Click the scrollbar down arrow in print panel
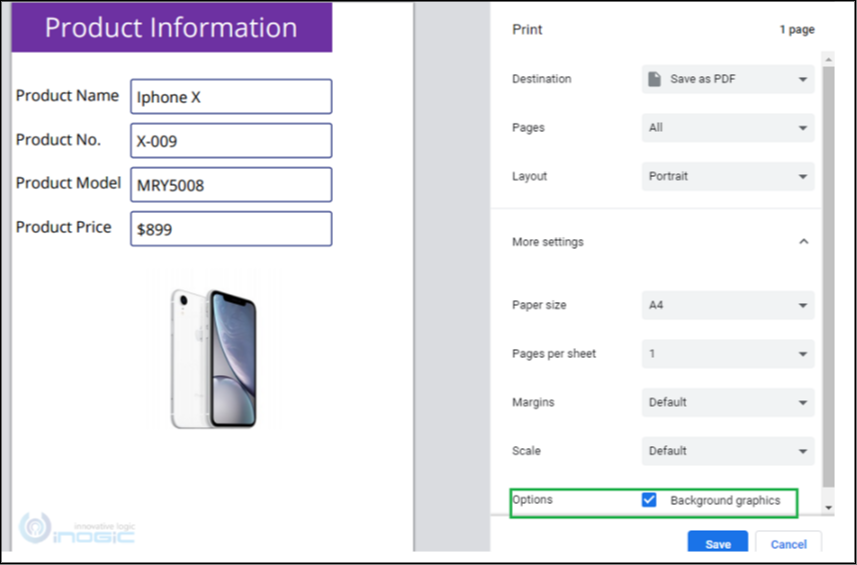The height and width of the screenshot is (565, 857). coord(828,508)
